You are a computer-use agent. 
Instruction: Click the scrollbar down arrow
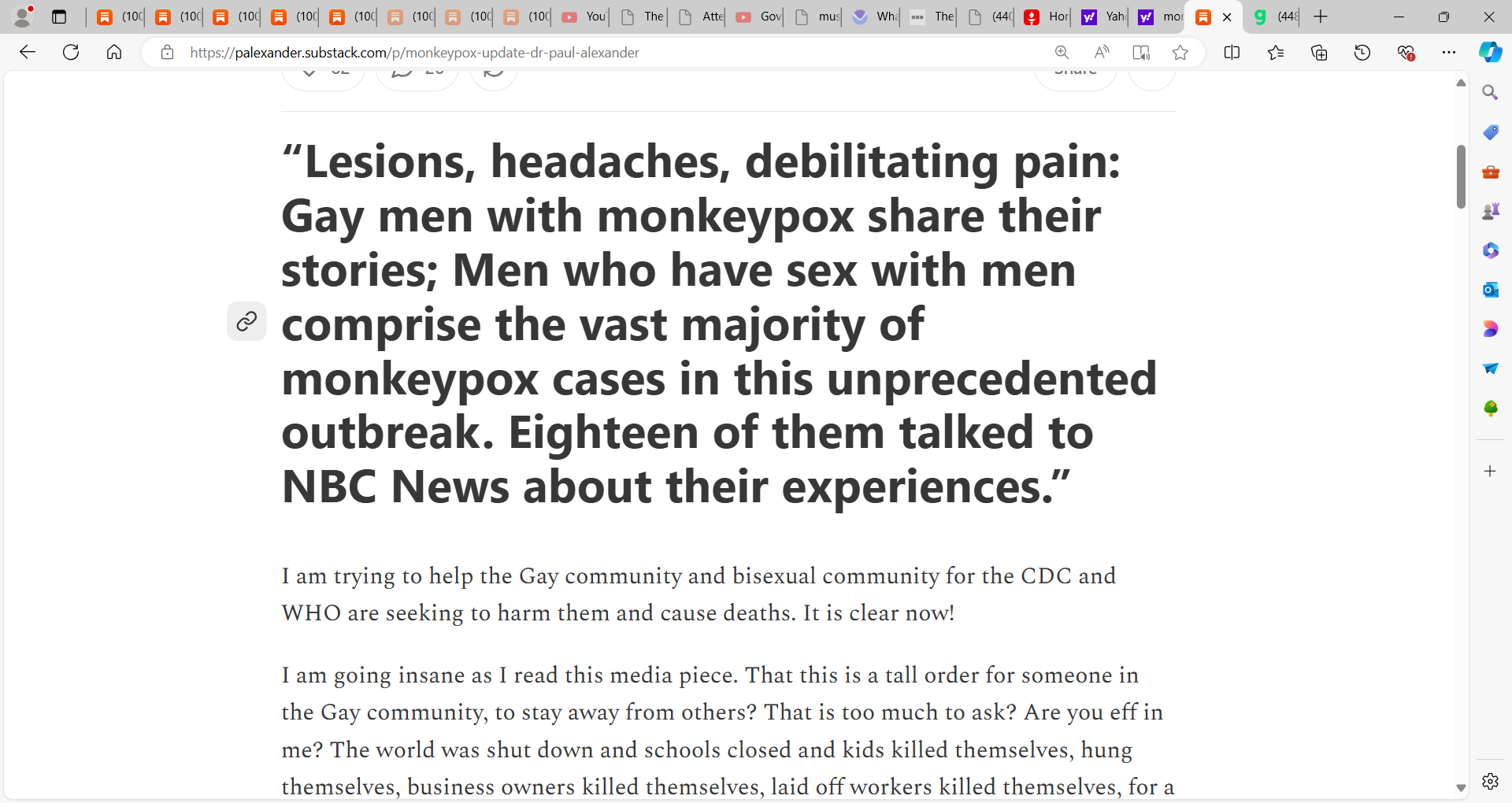point(1461,788)
